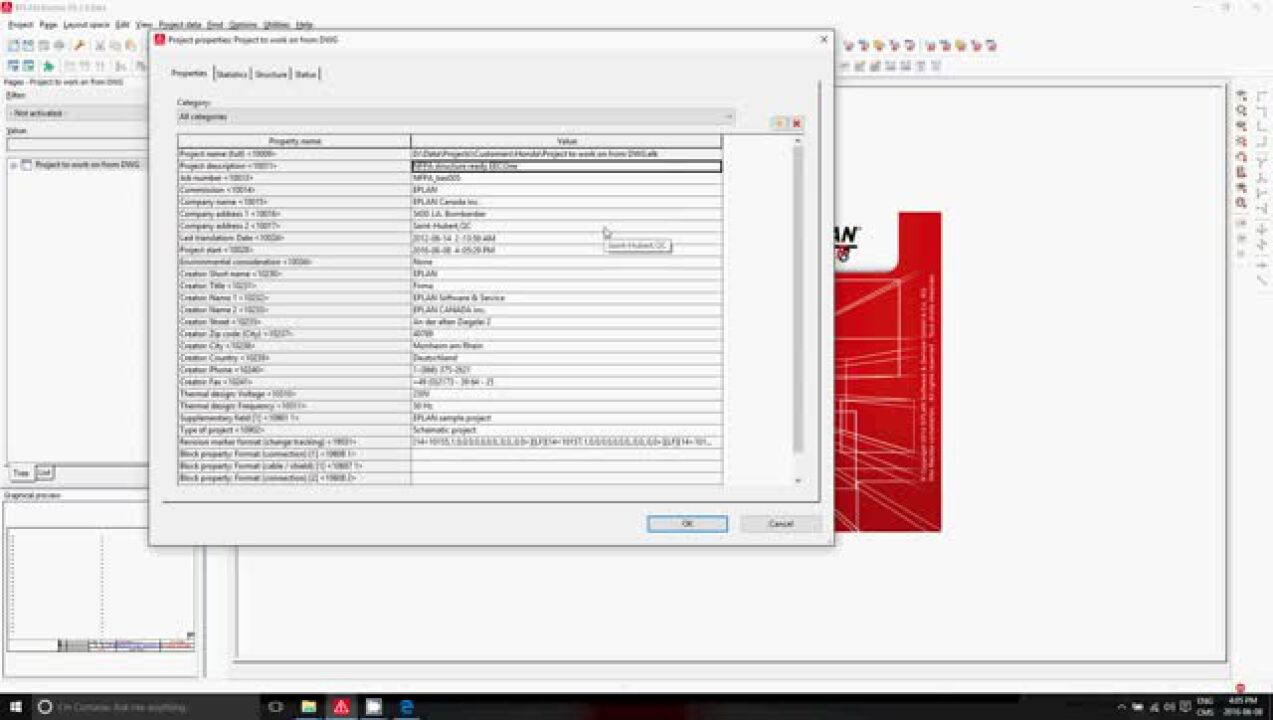The image size is (1273, 720).
Task: Switch to the Statistics tab
Action: [x=231, y=74]
